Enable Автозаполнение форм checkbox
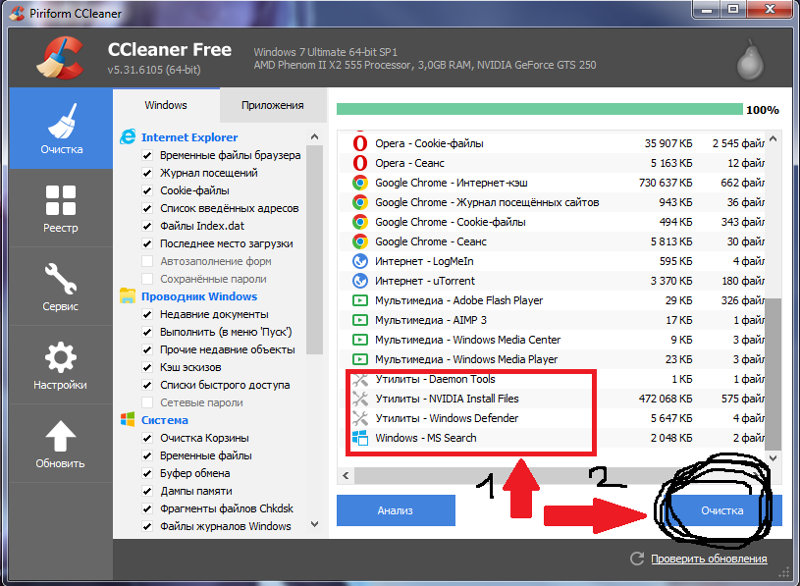The image size is (800, 586). [x=147, y=261]
